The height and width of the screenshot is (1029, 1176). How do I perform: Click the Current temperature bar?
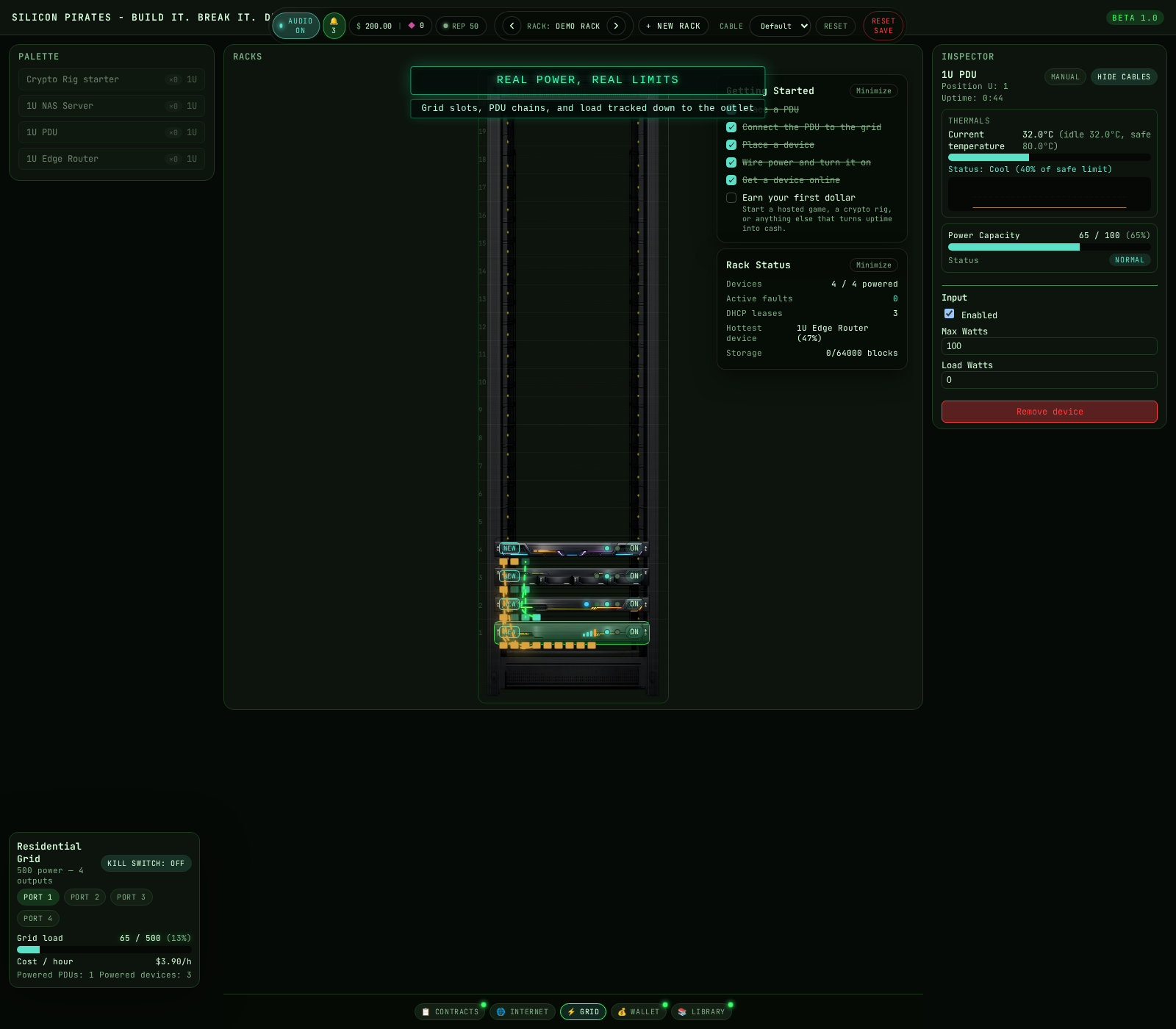pyautogui.click(x=1050, y=157)
